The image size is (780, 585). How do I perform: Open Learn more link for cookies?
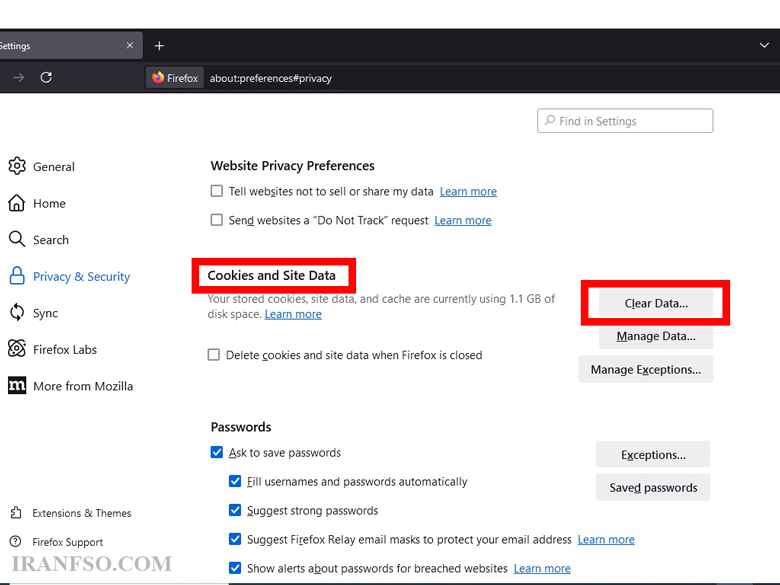pyautogui.click(x=293, y=314)
